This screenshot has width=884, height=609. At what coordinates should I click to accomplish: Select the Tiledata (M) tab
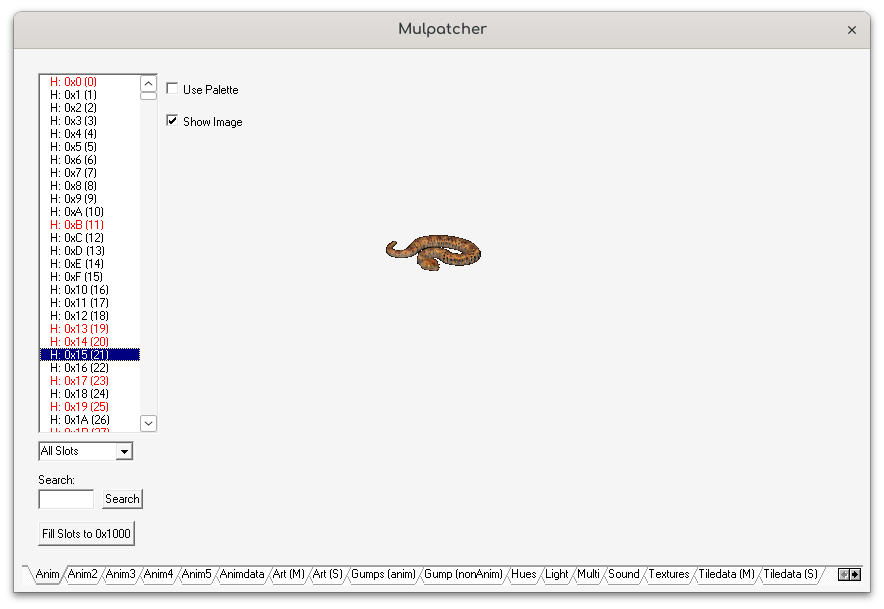(726, 575)
